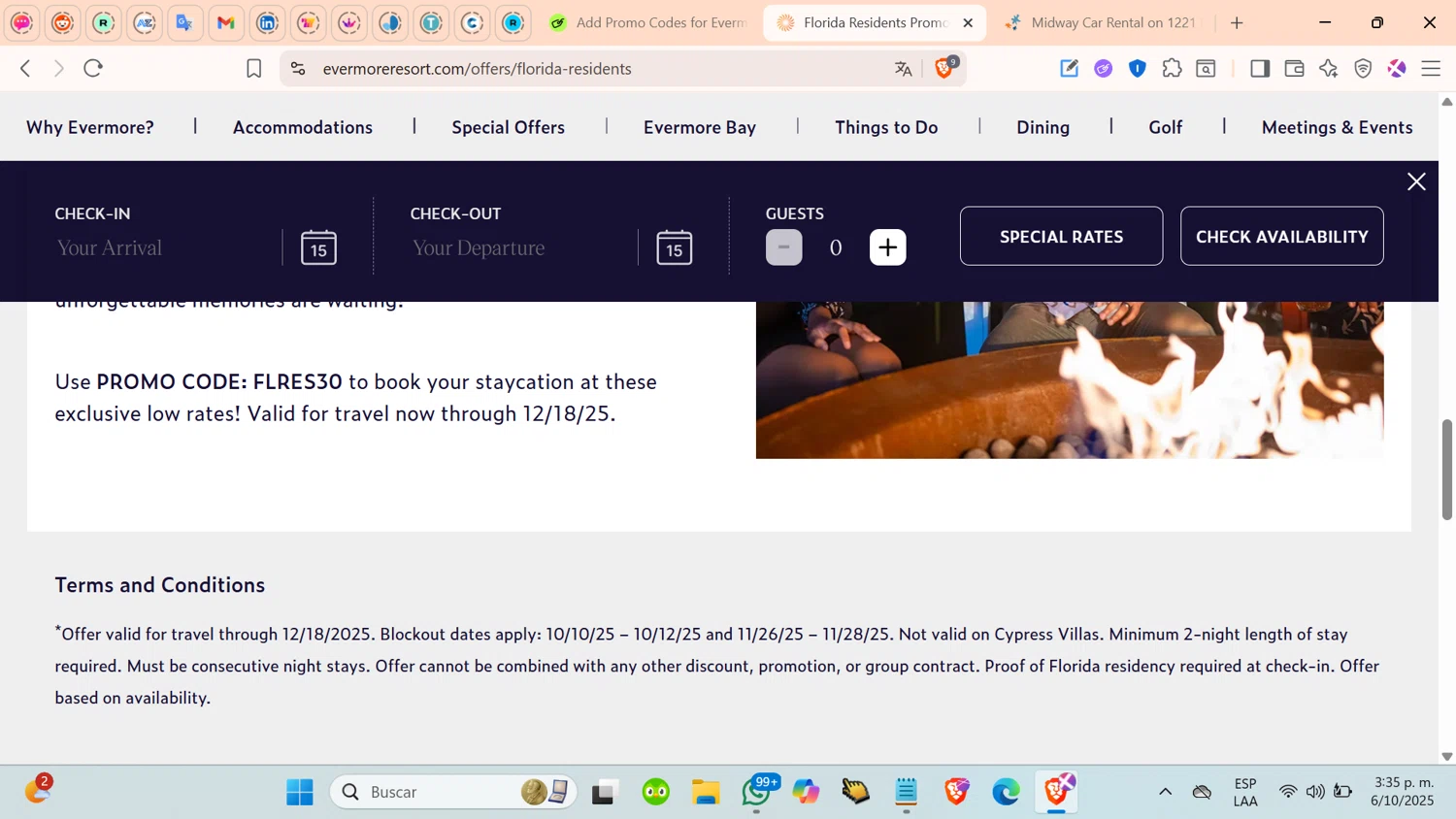Click the Special Rates button
Image resolution: width=1456 pixels, height=819 pixels.
tap(1061, 236)
